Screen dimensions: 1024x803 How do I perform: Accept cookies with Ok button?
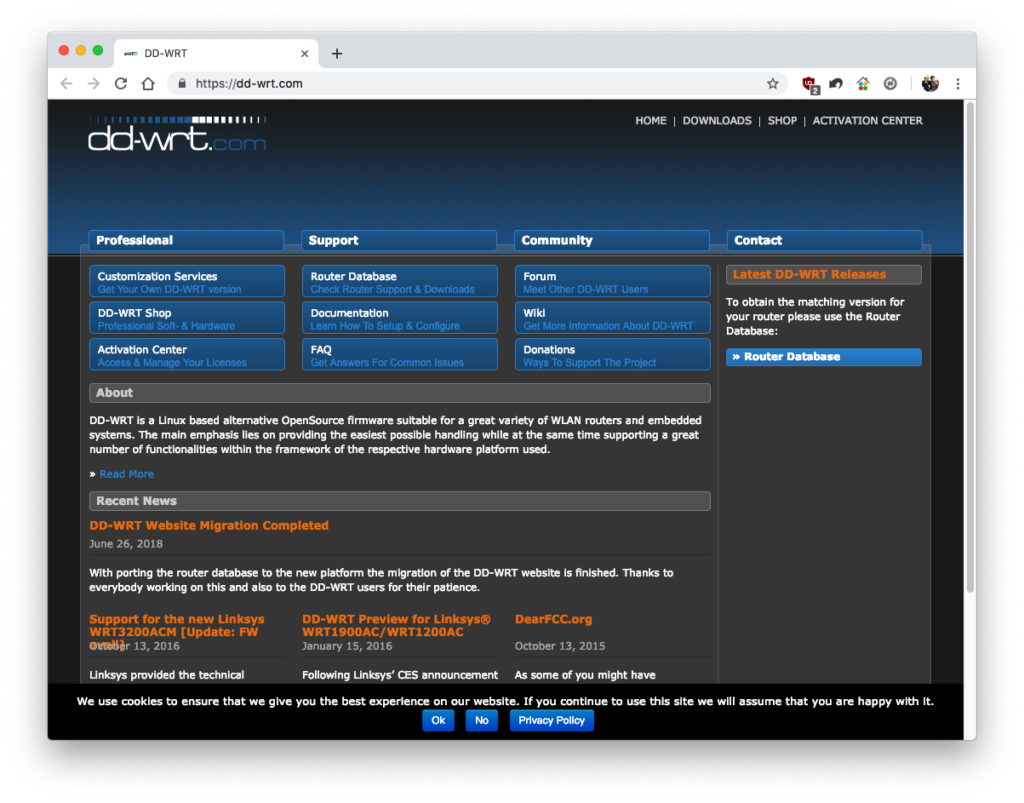438,720
